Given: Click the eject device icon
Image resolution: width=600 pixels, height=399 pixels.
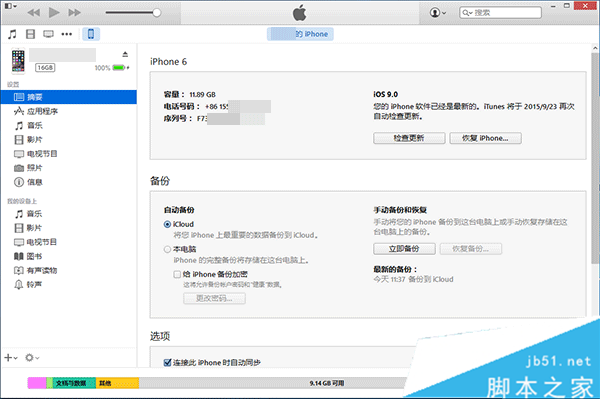Looking at the screenshot, I should (125, 54).
